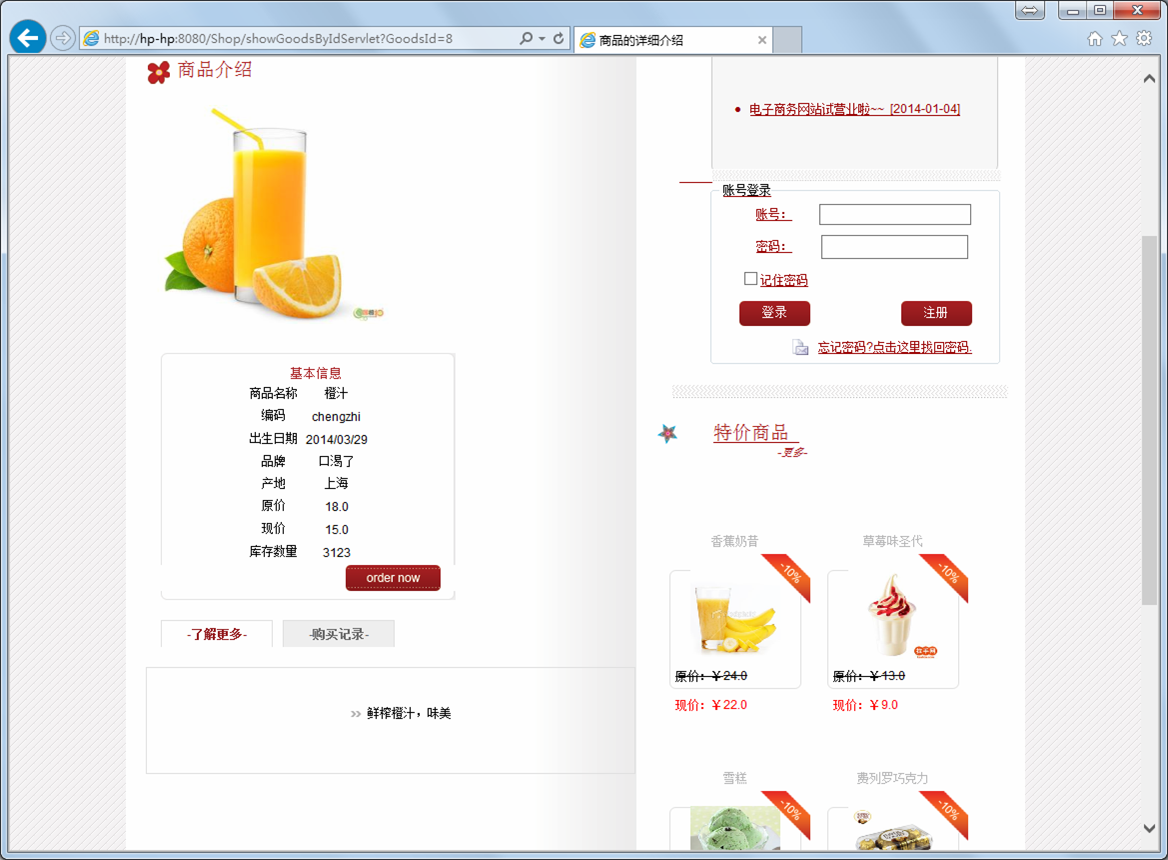Click the 现价:¥22.0 price text

(x=711, y=705)
